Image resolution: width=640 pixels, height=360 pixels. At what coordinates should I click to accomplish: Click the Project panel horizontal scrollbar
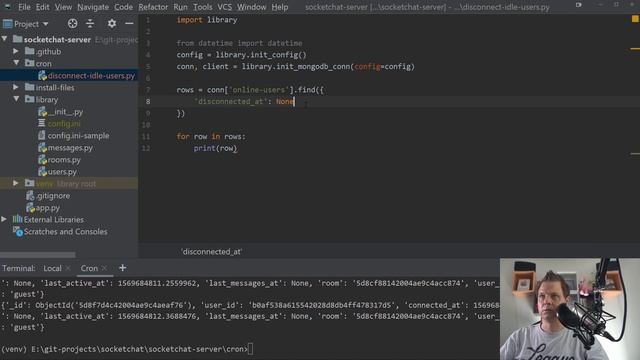point(38,255)
